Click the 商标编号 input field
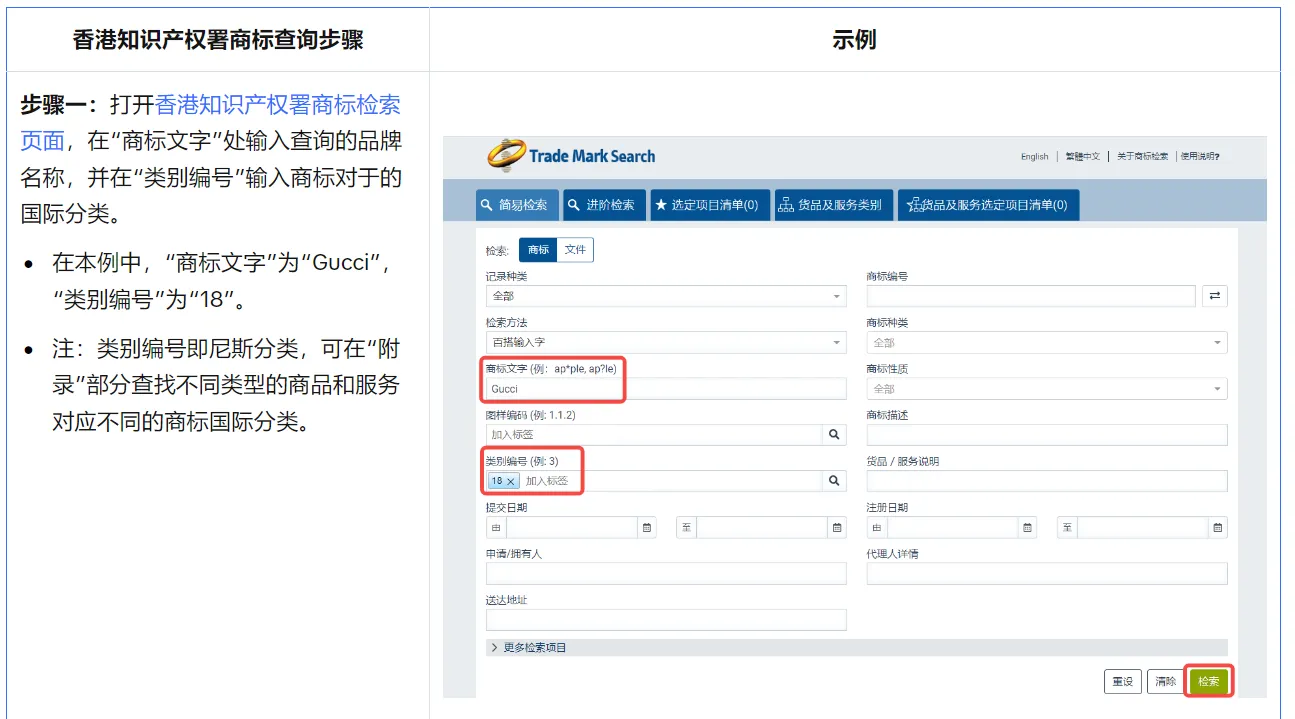The height and width of the screenshot is (719, 1295). (x=1031, y=296)
